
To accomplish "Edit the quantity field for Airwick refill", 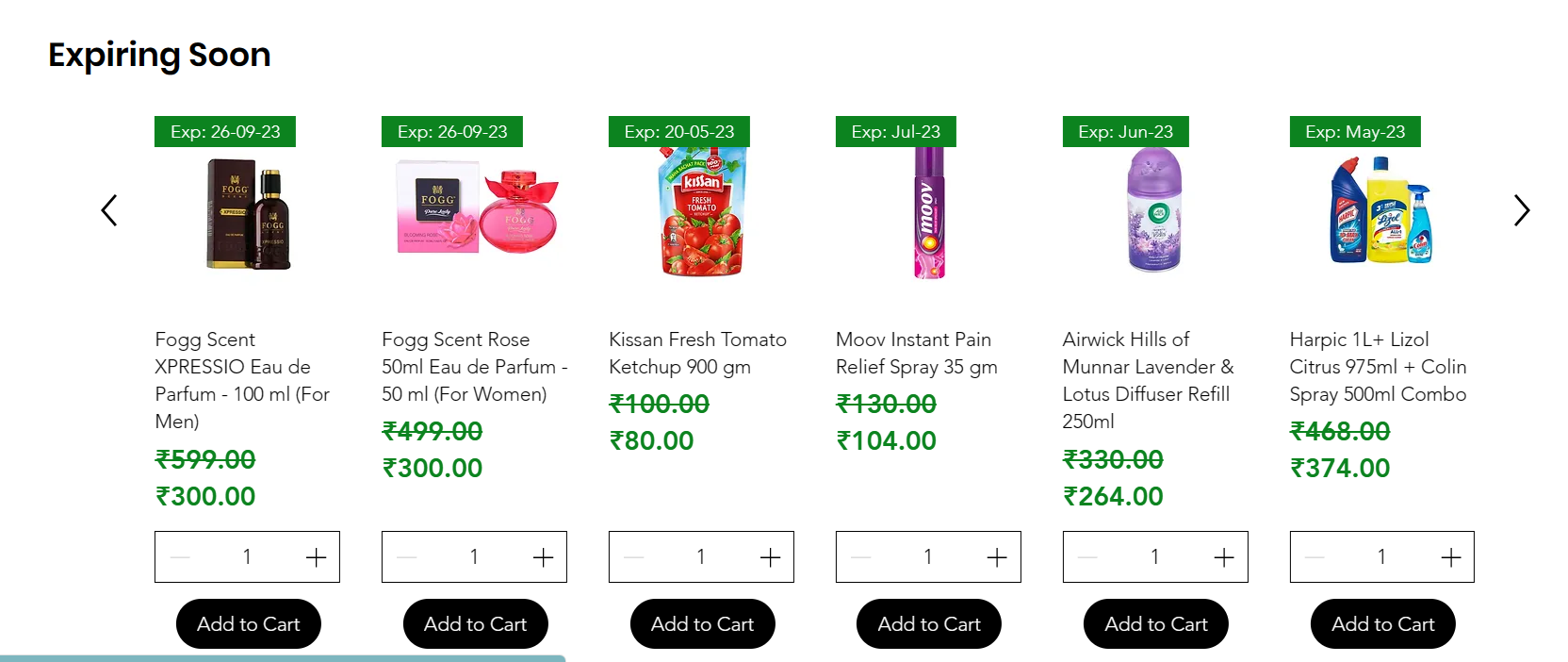I will click(x=1155, y=557).
